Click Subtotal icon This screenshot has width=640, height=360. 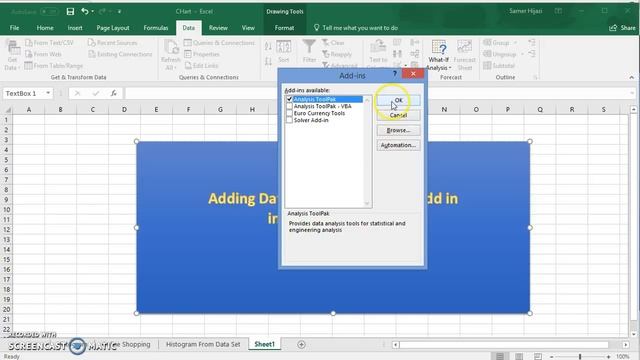[487, 65]
